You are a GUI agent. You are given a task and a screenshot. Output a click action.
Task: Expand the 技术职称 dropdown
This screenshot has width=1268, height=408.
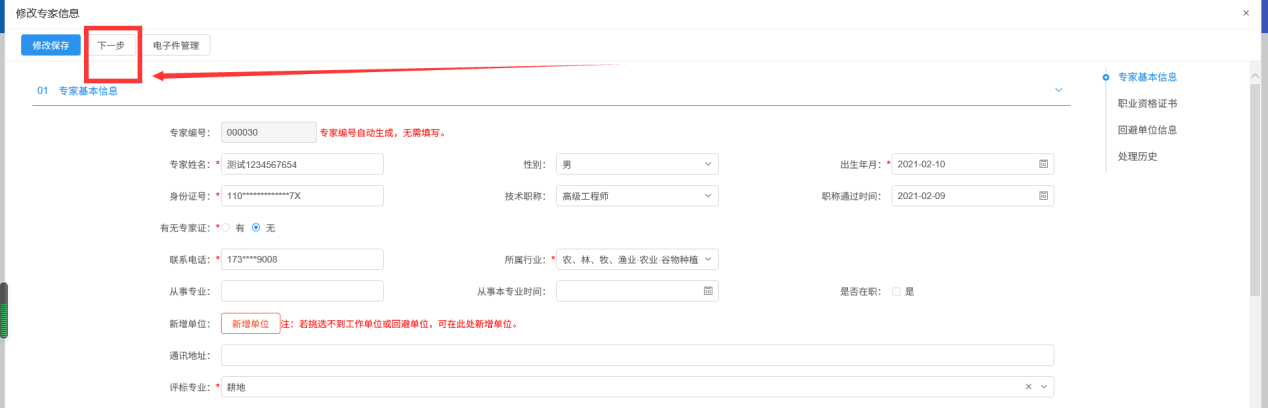(637, 196)
